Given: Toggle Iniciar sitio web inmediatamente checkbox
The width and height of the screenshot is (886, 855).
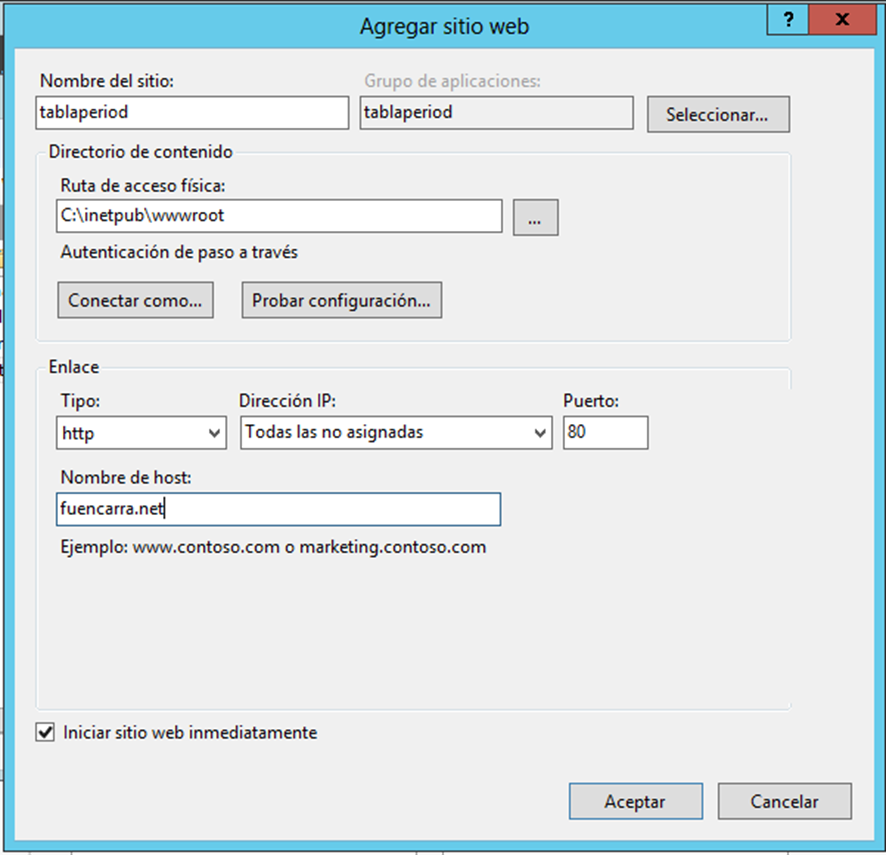Looking at the screenshot, I should (45, 733).
